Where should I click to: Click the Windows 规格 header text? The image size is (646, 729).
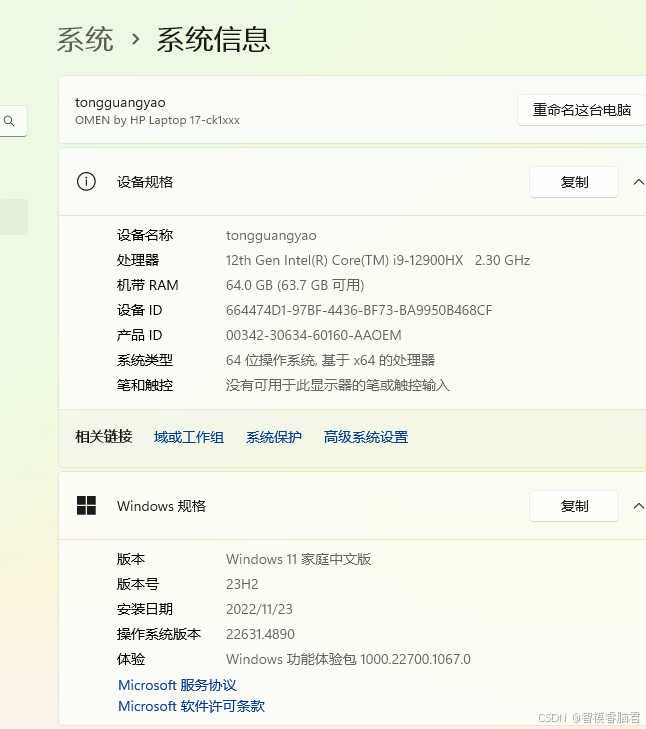coord(161,506)
